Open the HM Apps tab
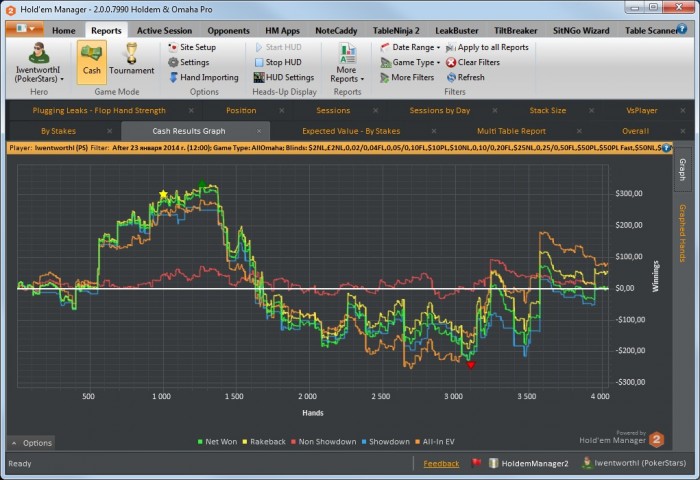The image size is (700, 480). pos(282,31)
